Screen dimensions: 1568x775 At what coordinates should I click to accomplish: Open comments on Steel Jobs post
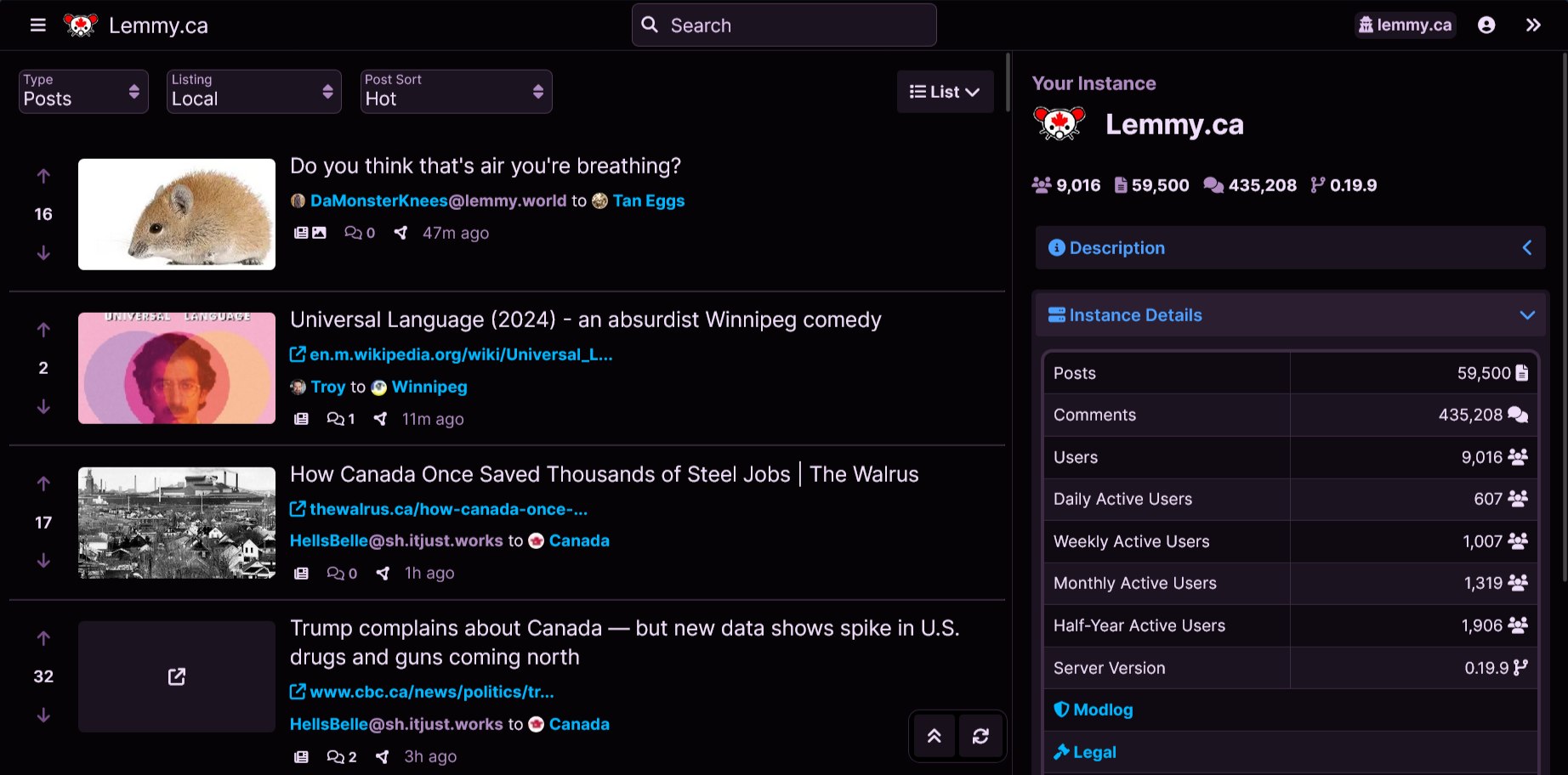342,573
